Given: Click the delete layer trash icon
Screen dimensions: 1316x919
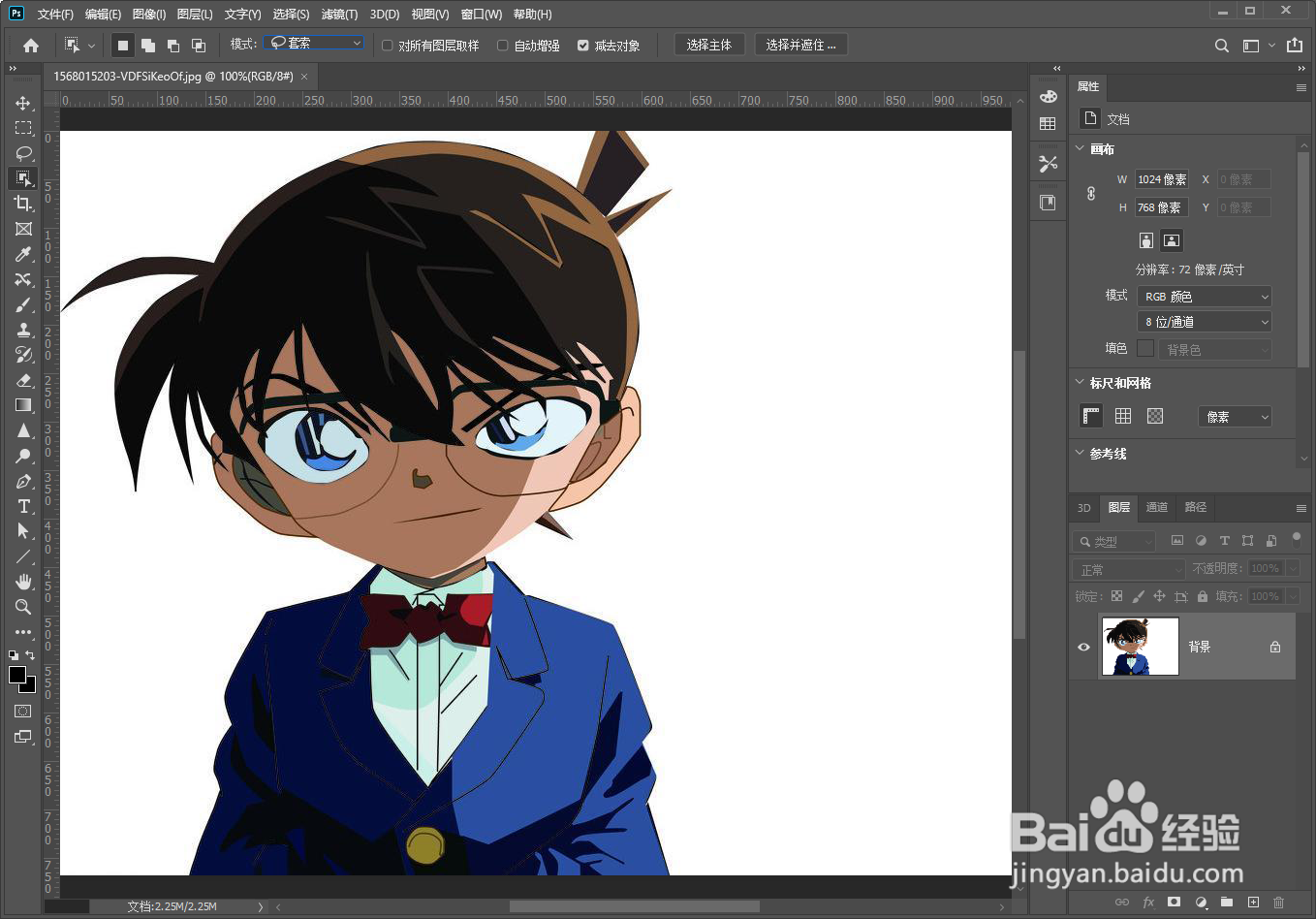Looking at the screenshot, I should (1278, 902).
